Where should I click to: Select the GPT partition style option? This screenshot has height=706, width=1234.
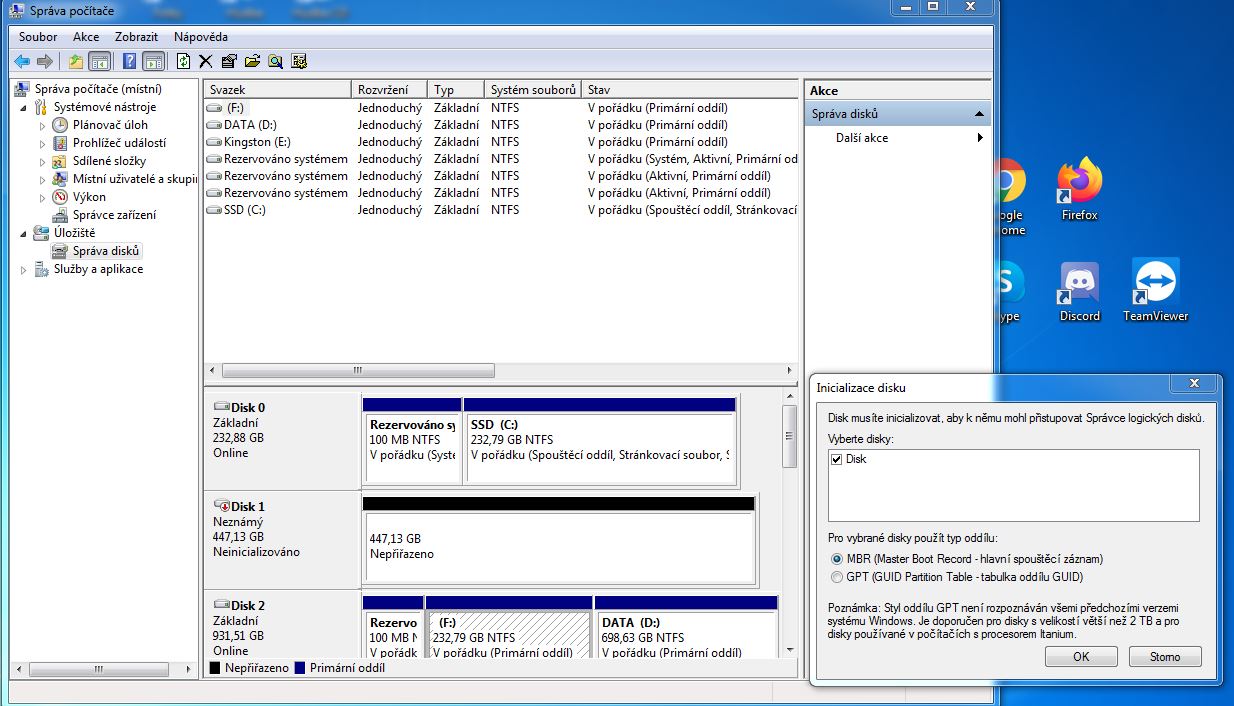point(837,577)
